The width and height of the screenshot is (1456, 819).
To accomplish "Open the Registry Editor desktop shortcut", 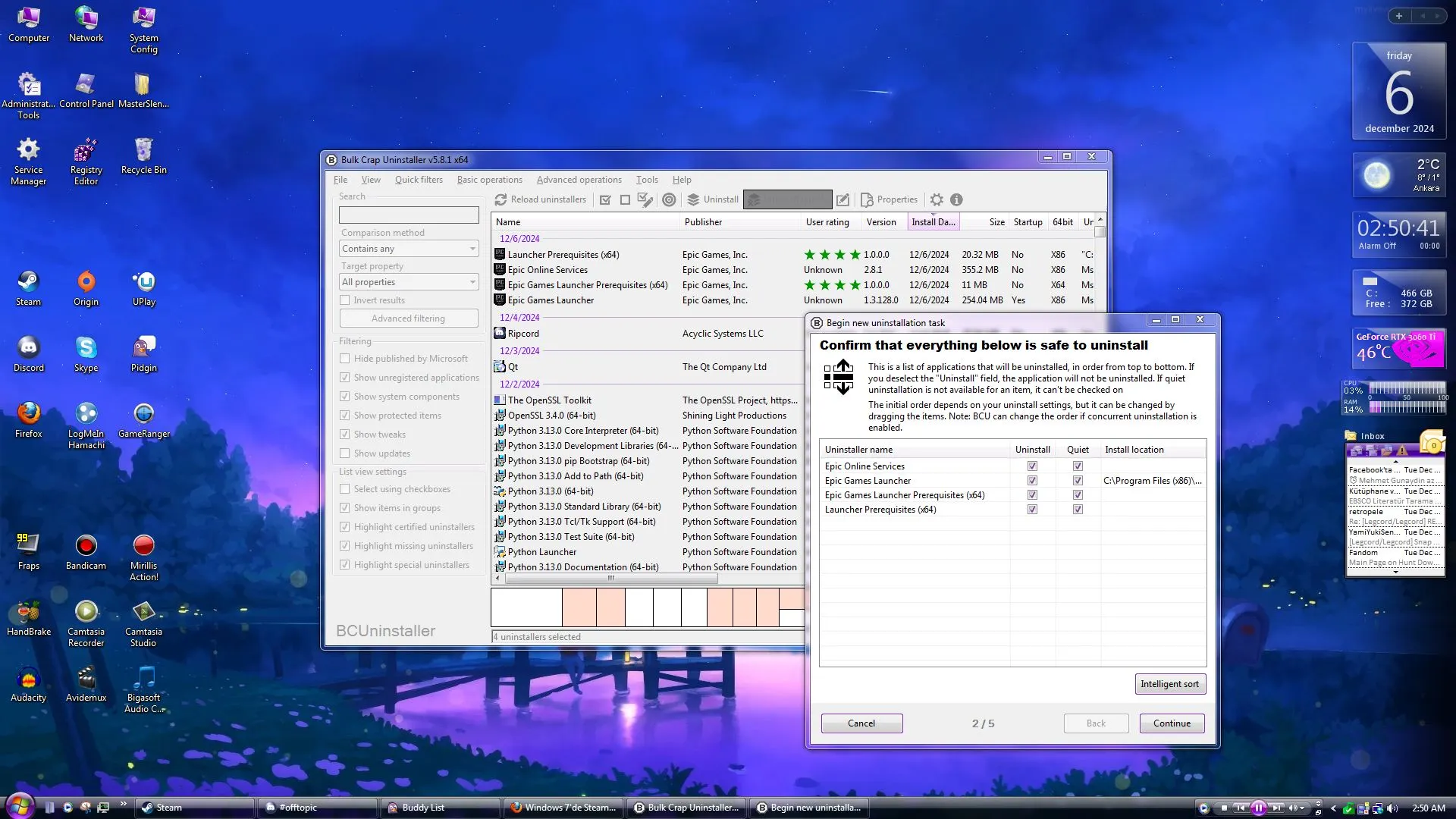I will (86, 162).
